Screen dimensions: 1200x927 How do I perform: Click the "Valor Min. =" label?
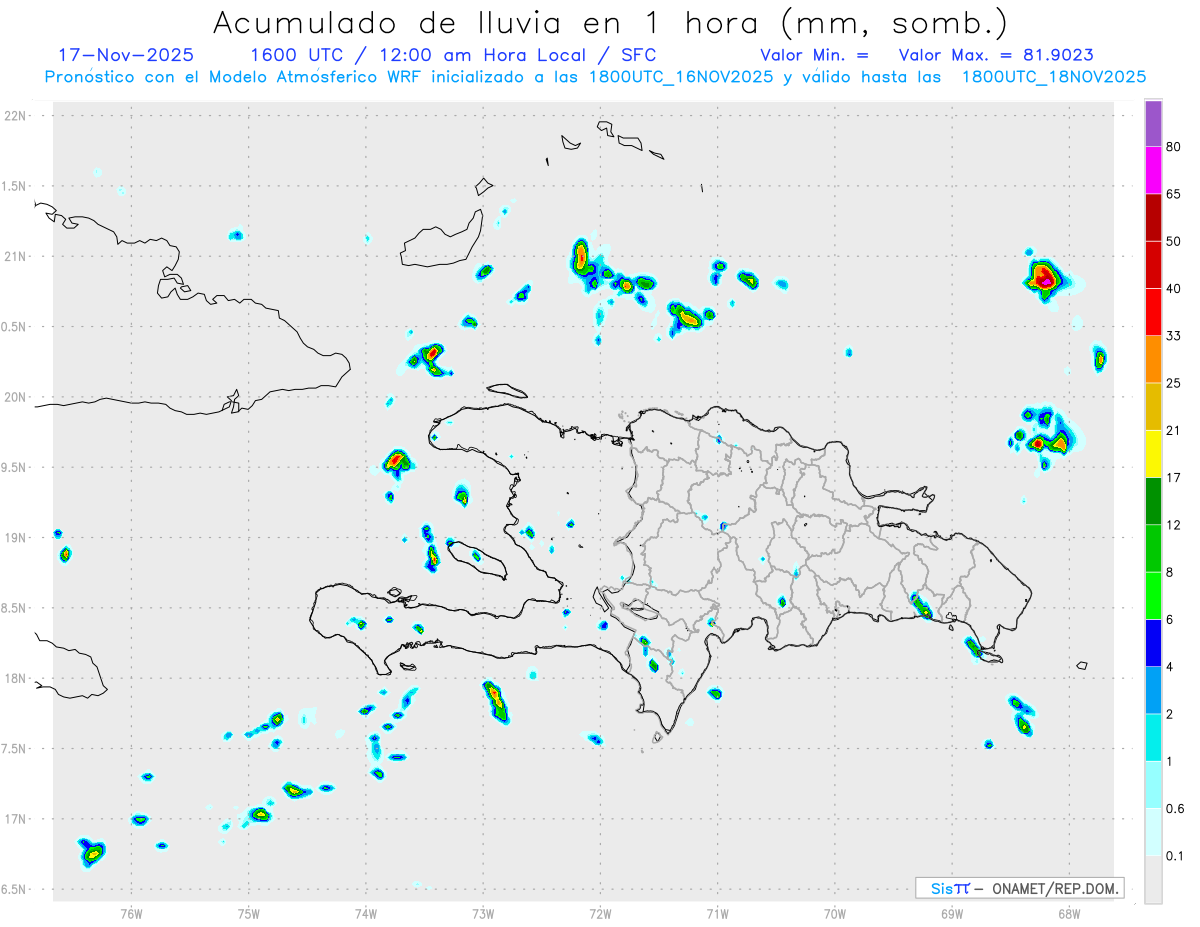[x=814, y=55]
